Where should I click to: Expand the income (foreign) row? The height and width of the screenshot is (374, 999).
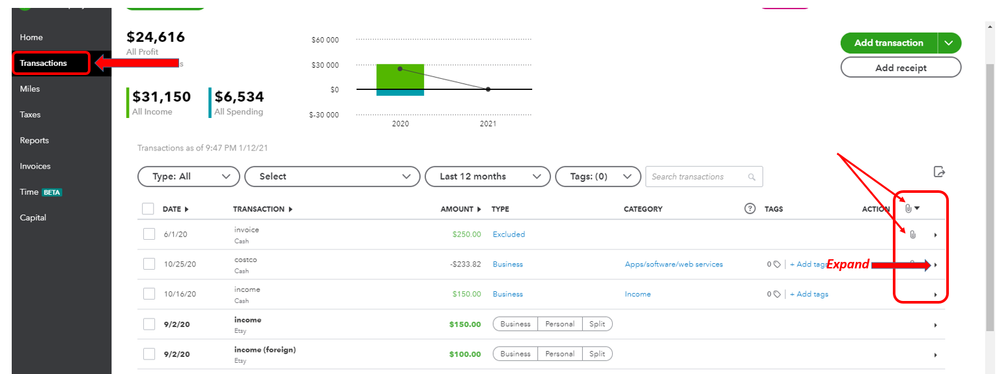(935, 355)
